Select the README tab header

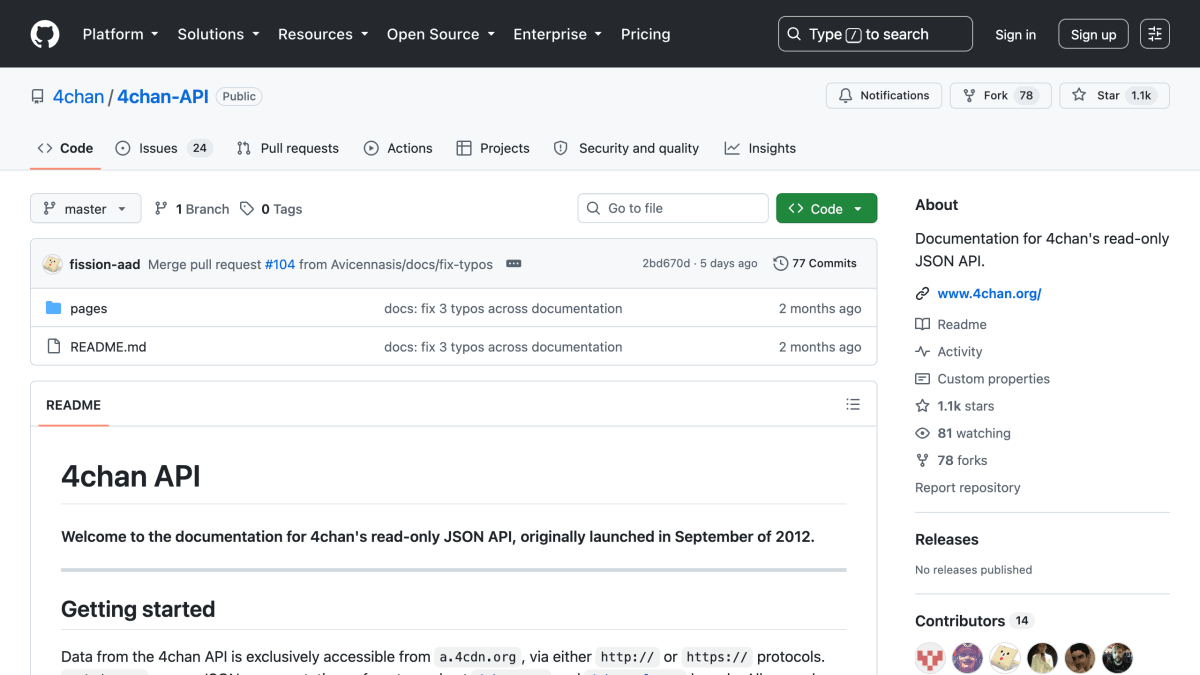[x=74, y=405]
